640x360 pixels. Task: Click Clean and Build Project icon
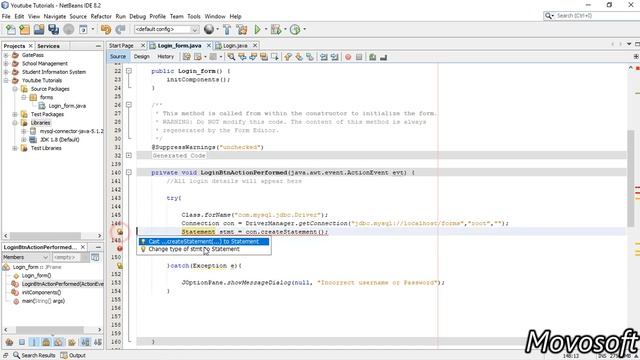pyautogui.click(x=242, y=29)
